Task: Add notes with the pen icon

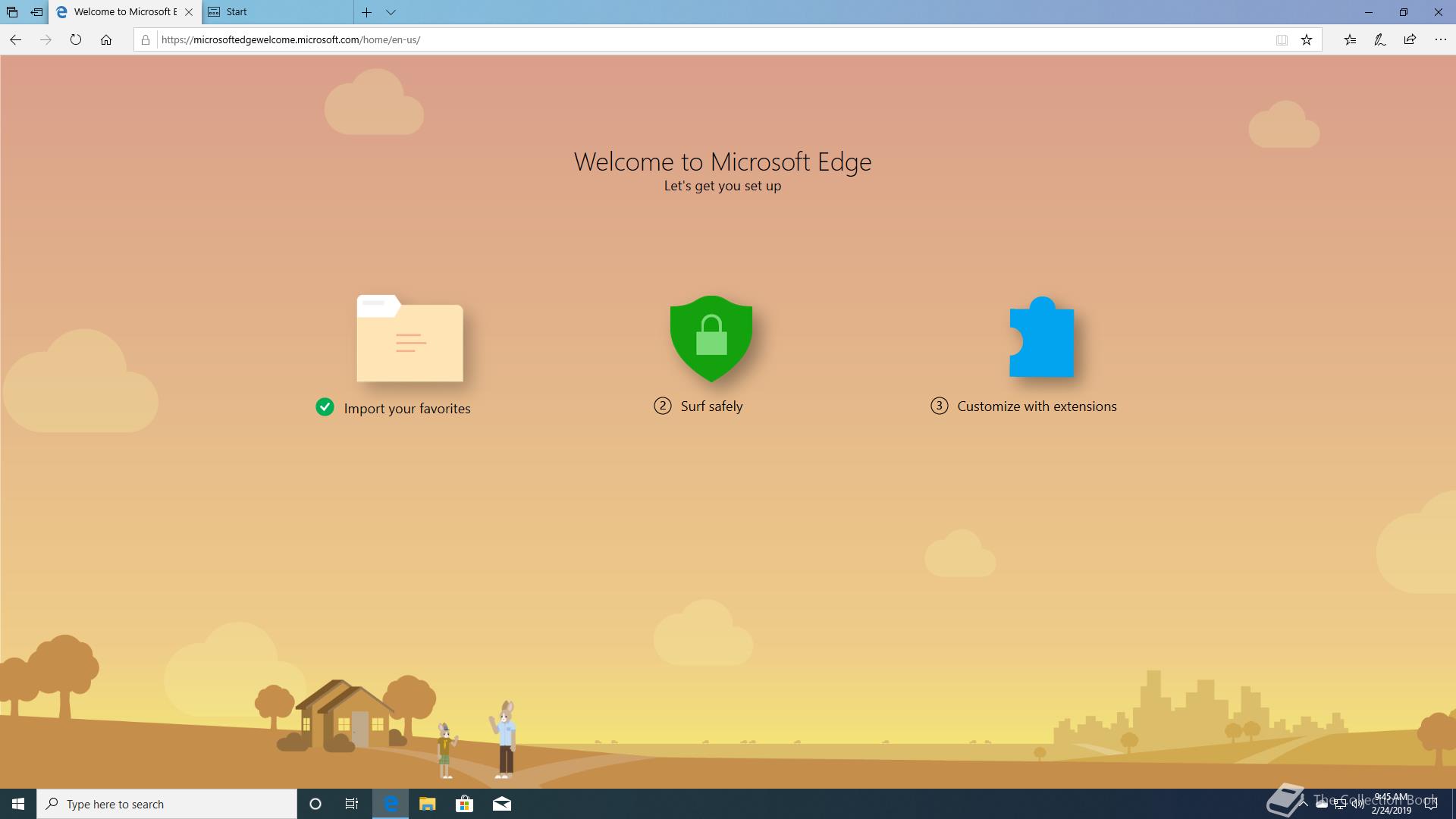Action: tap(1380, 39)
